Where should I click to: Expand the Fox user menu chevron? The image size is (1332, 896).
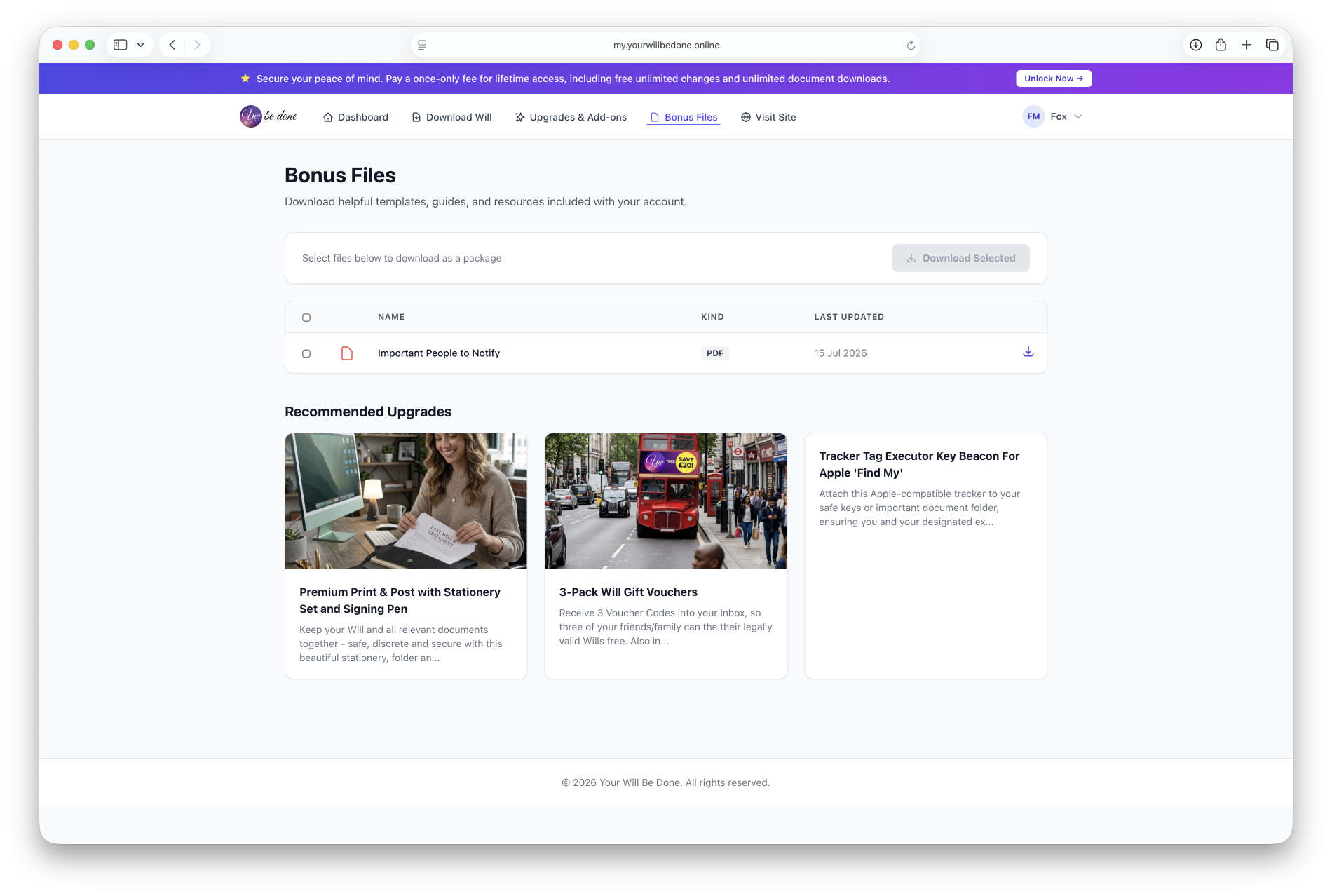point(1078,116)
